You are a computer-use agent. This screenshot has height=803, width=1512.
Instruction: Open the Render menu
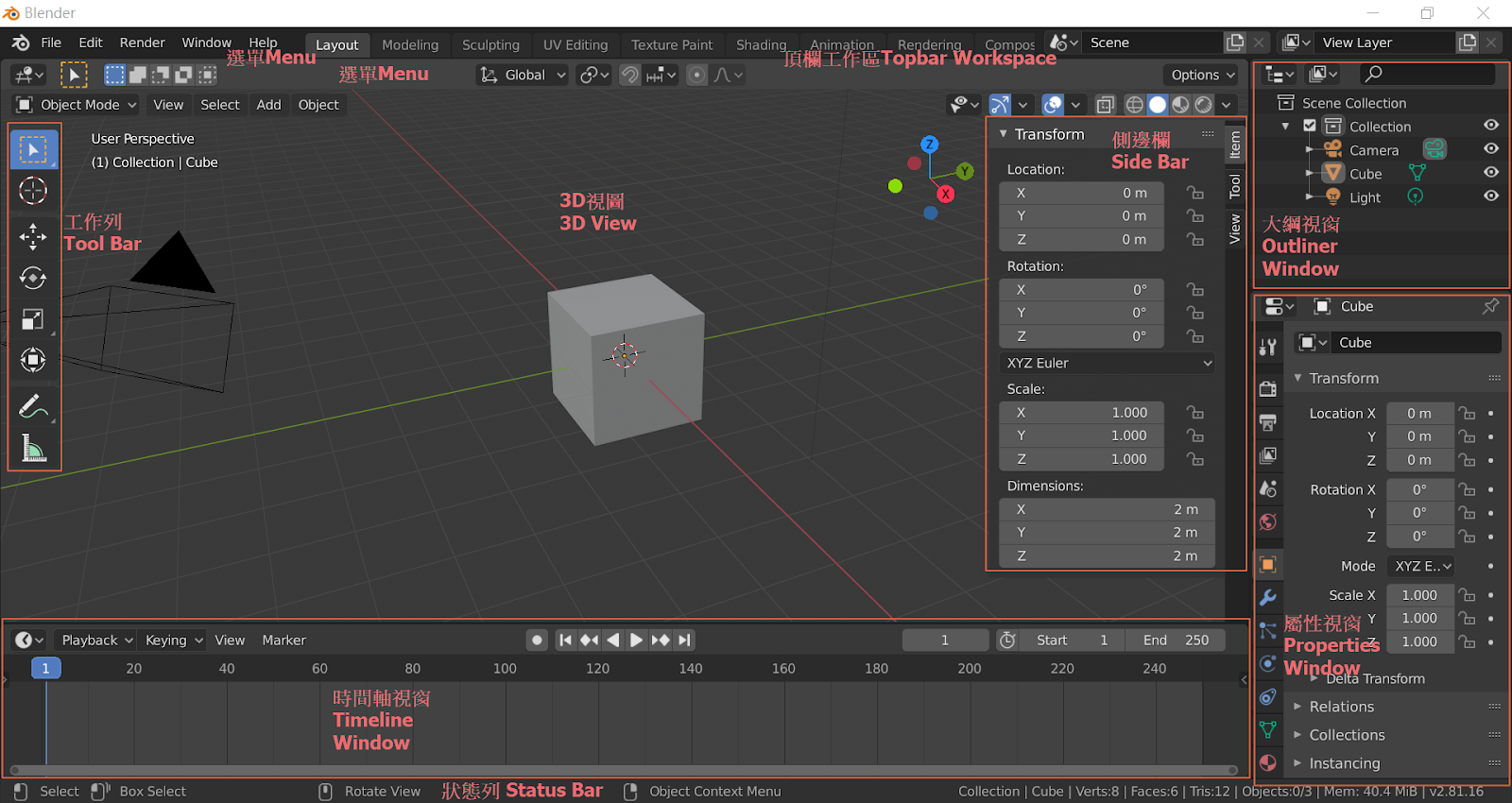coord(142,43)
